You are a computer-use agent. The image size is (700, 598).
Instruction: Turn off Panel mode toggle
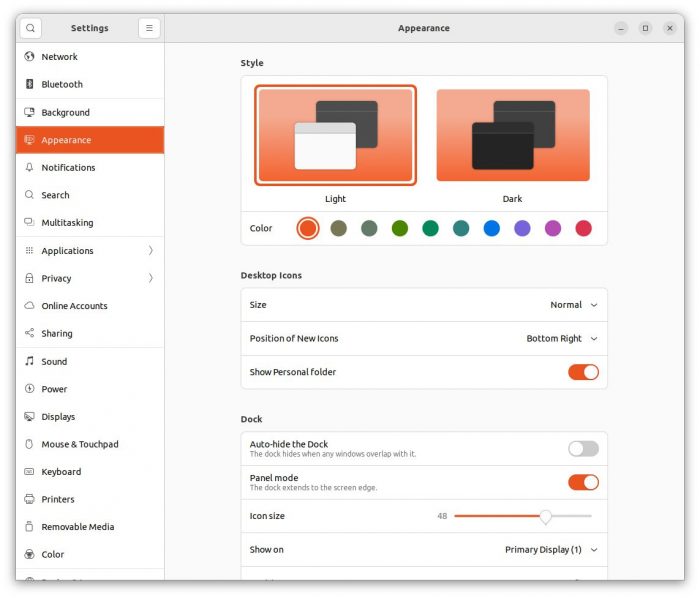583,482
